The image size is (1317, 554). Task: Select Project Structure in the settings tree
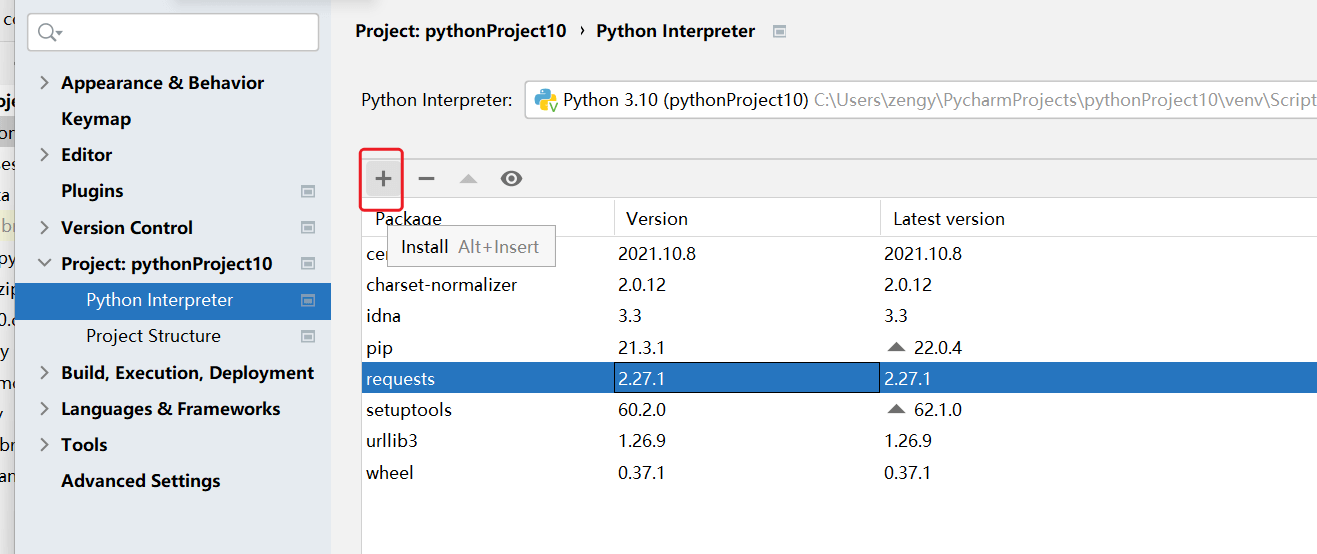coord(153,336)
